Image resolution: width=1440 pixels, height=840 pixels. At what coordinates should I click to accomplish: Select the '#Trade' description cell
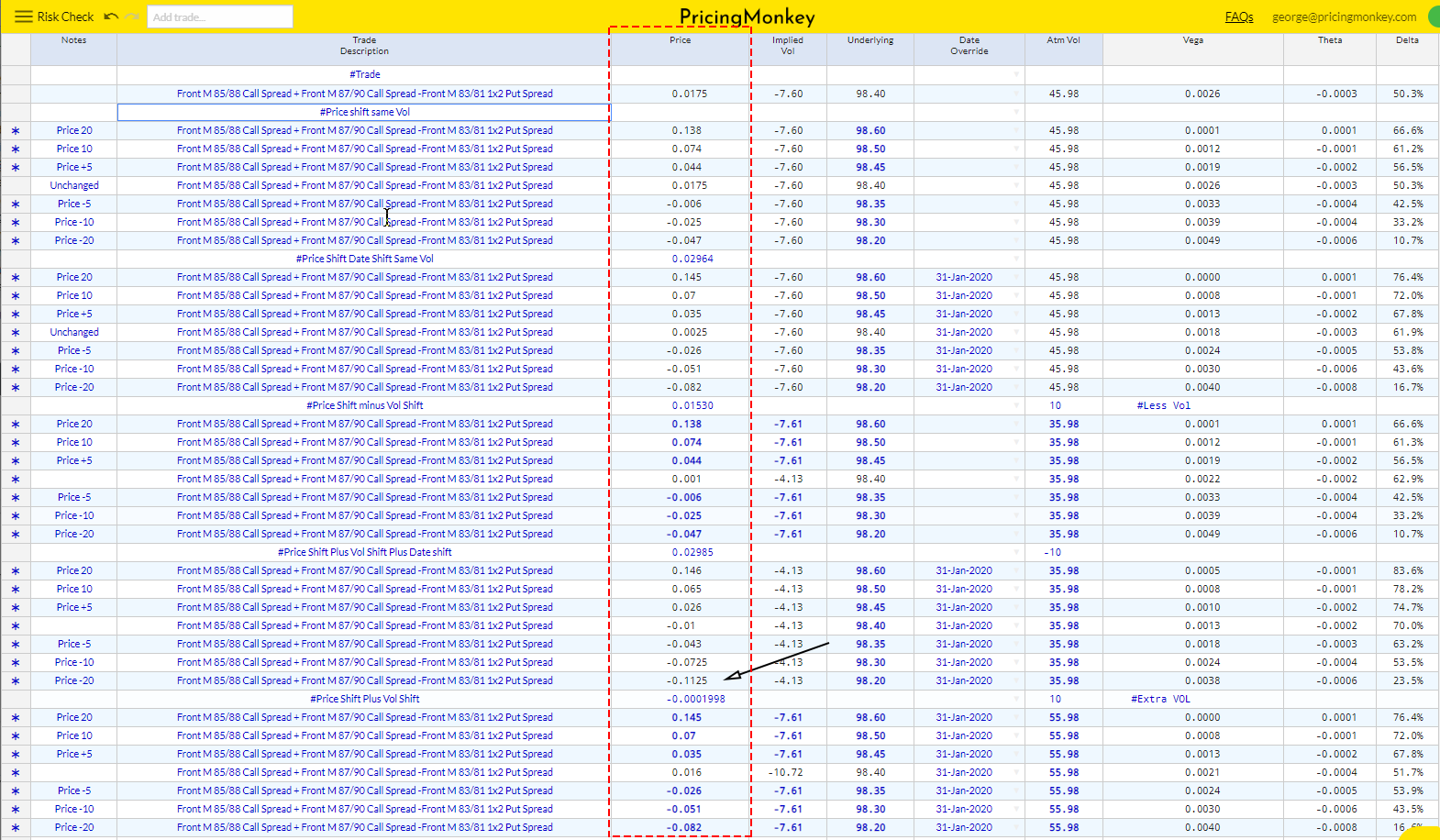pyautogui.click(x=364, y=74)
